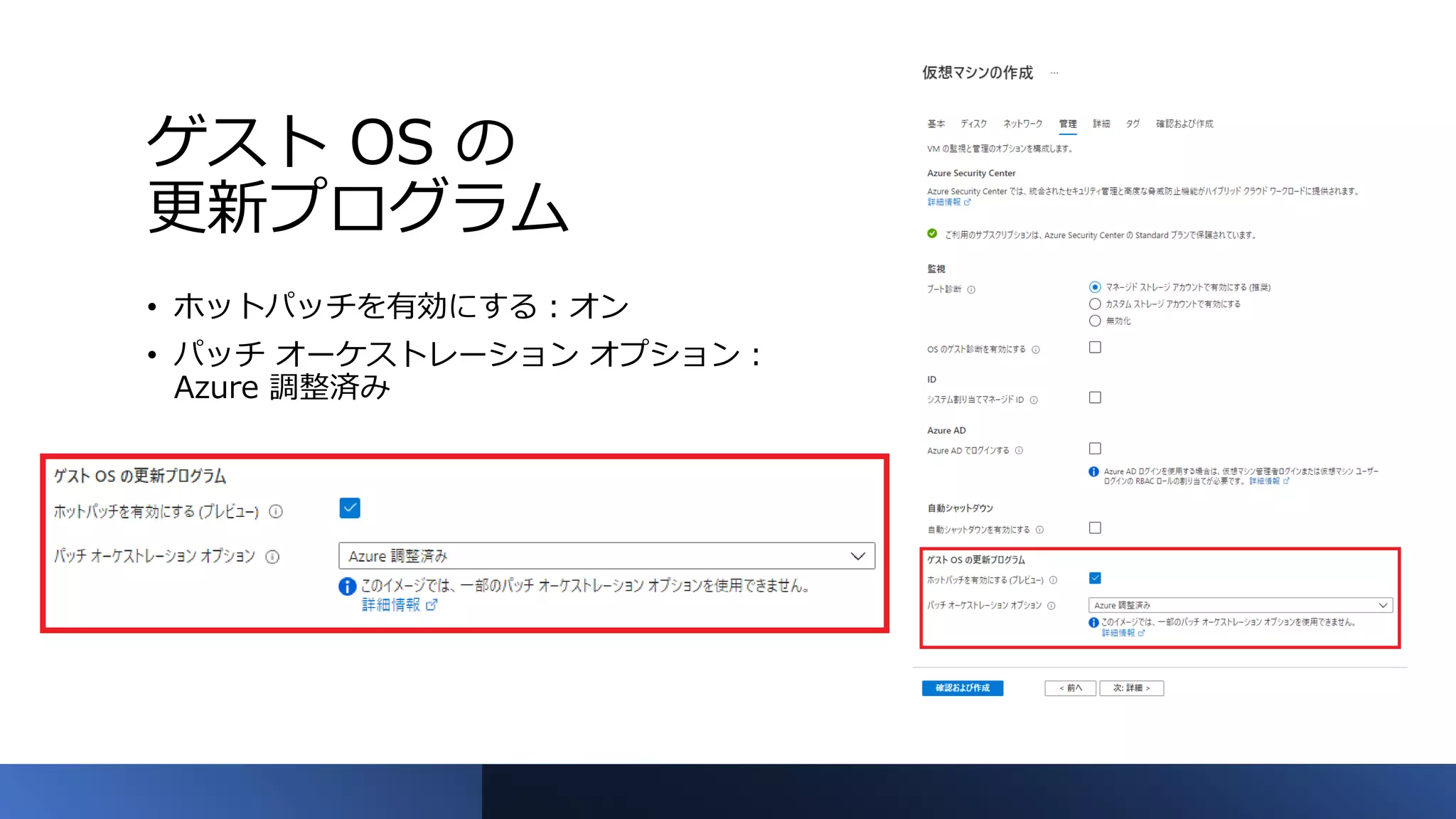The image size is (1456, 819).
Task: Uncheck the ホットパッチを有効にする checkbox in portal
Action: [1095, 578]
